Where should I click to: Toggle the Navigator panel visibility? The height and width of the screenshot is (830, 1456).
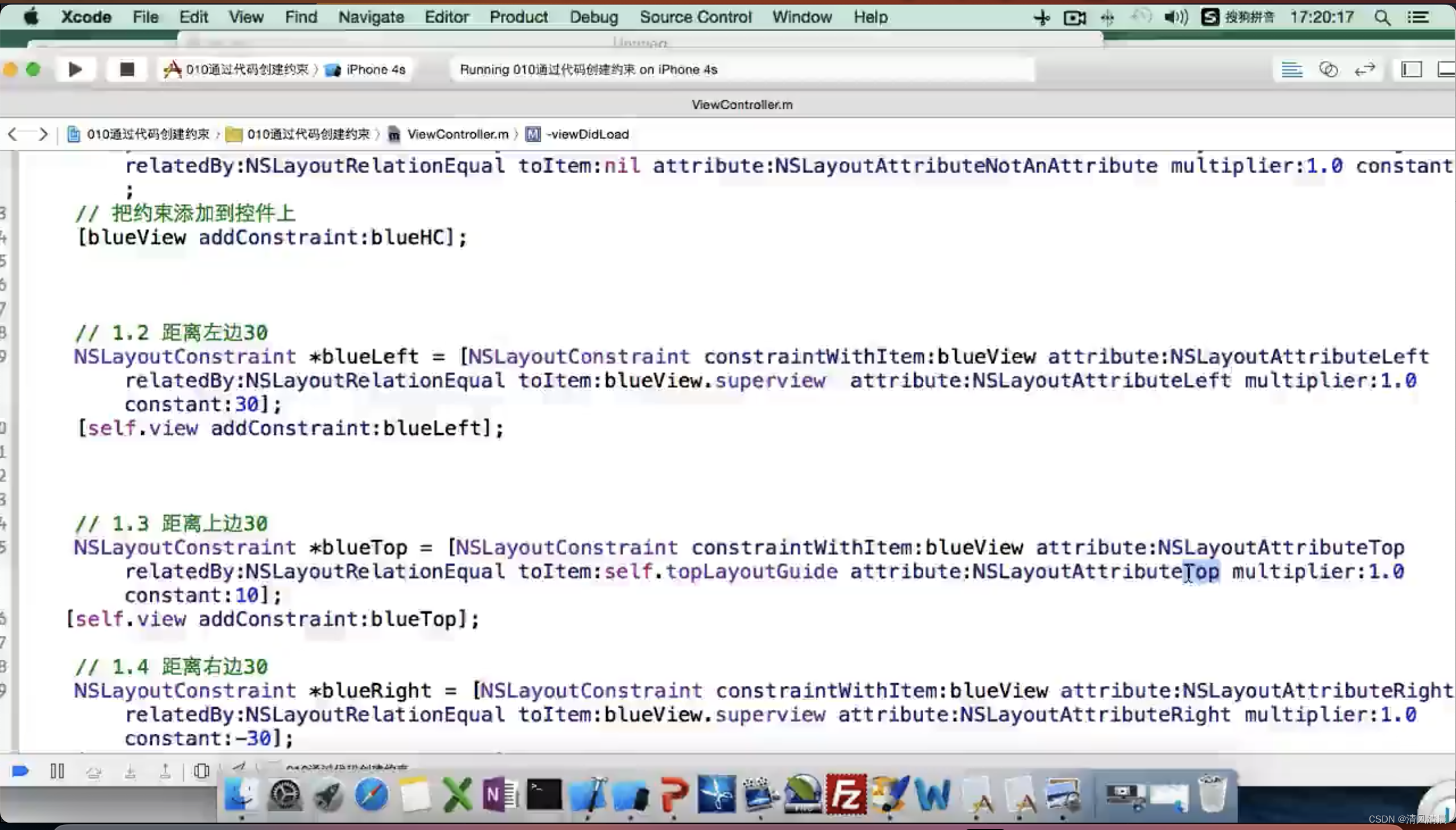[1411, 69]
